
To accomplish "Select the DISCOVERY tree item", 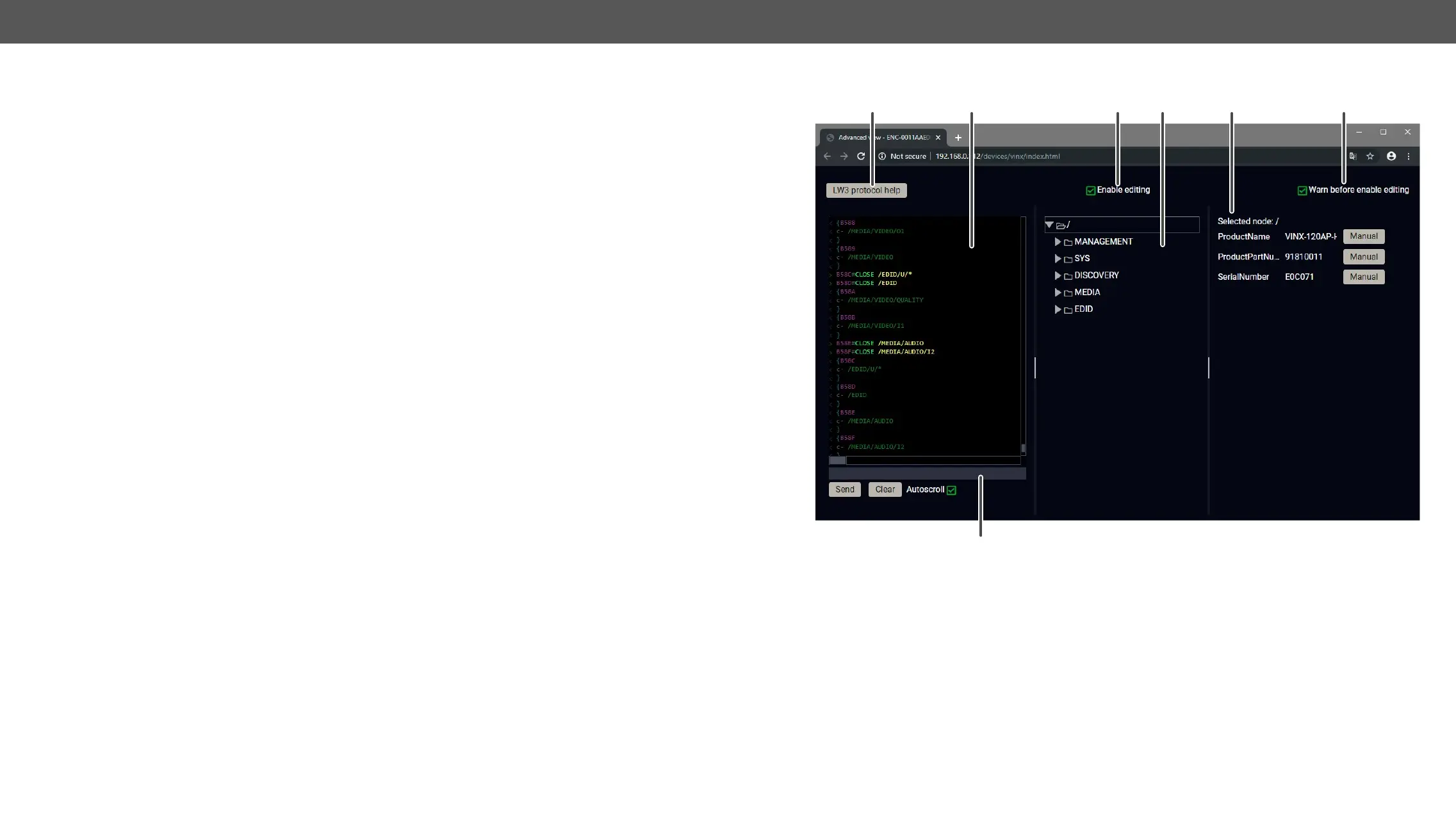I will click(1096, 275).
